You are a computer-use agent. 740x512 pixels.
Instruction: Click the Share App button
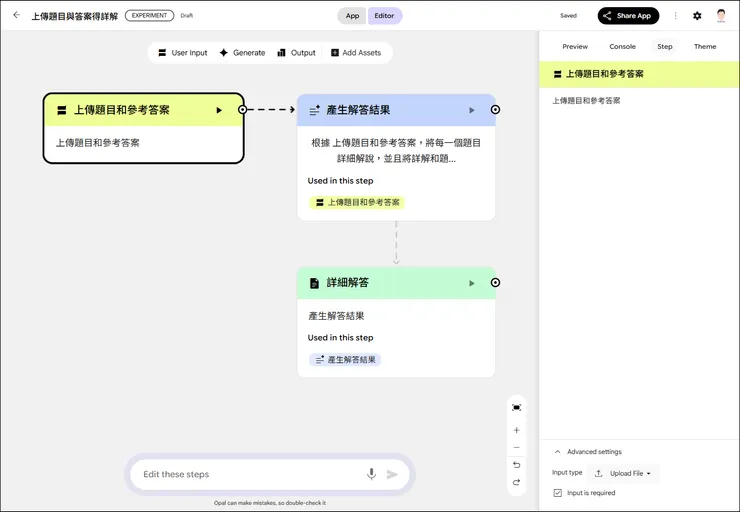tap(628, 16)
